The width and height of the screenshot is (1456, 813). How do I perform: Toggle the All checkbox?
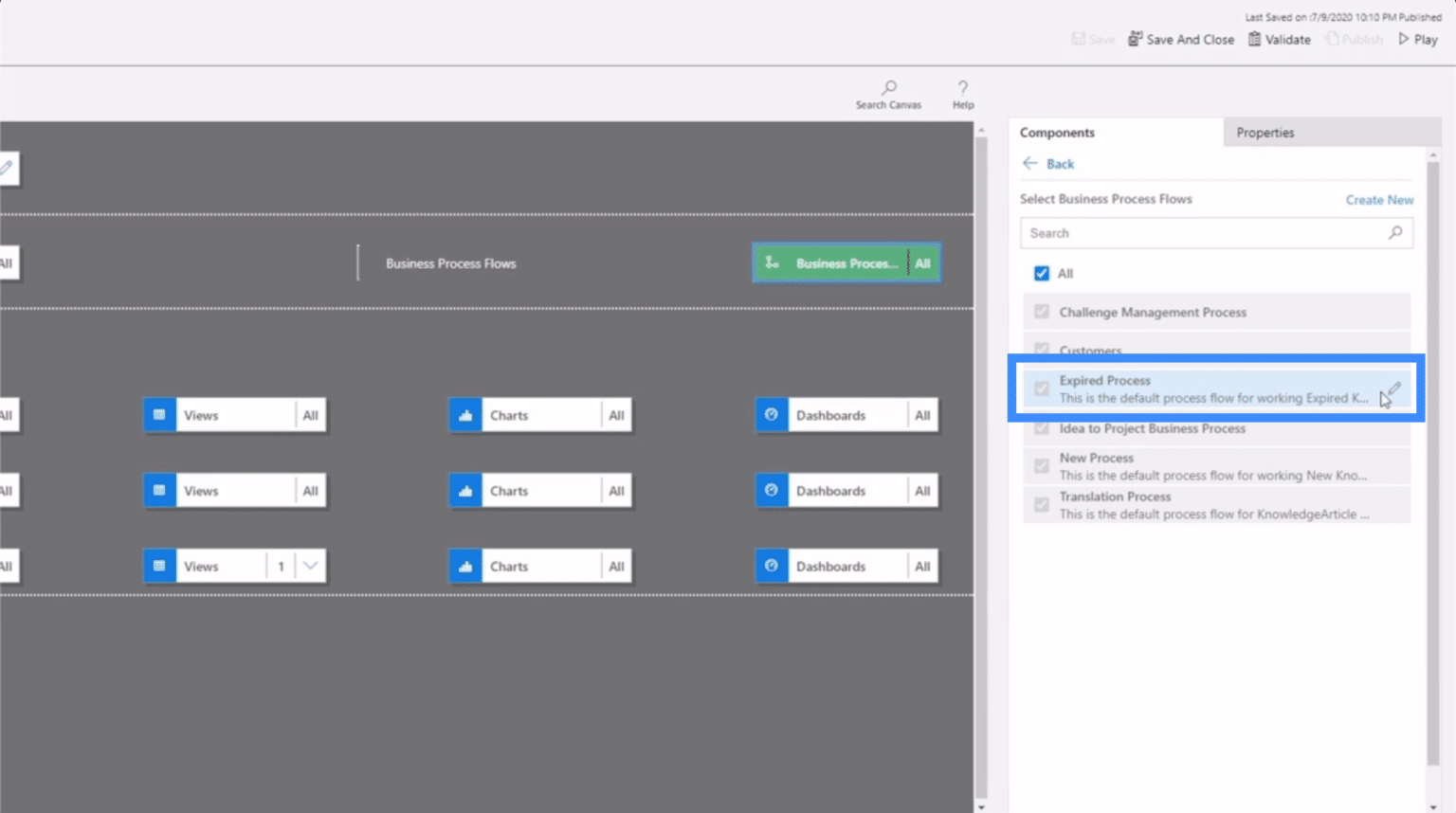pyautogui.click(x=1042, y=273)
